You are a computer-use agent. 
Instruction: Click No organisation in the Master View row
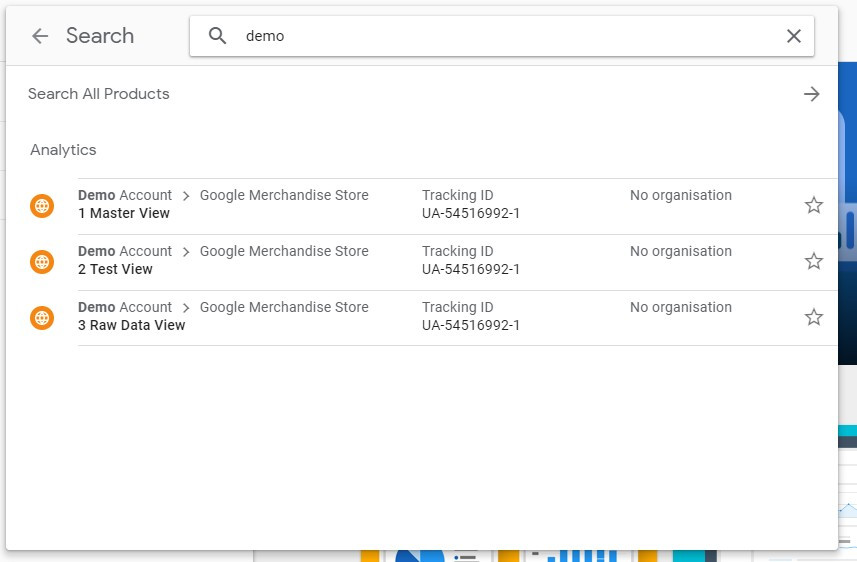681,195
